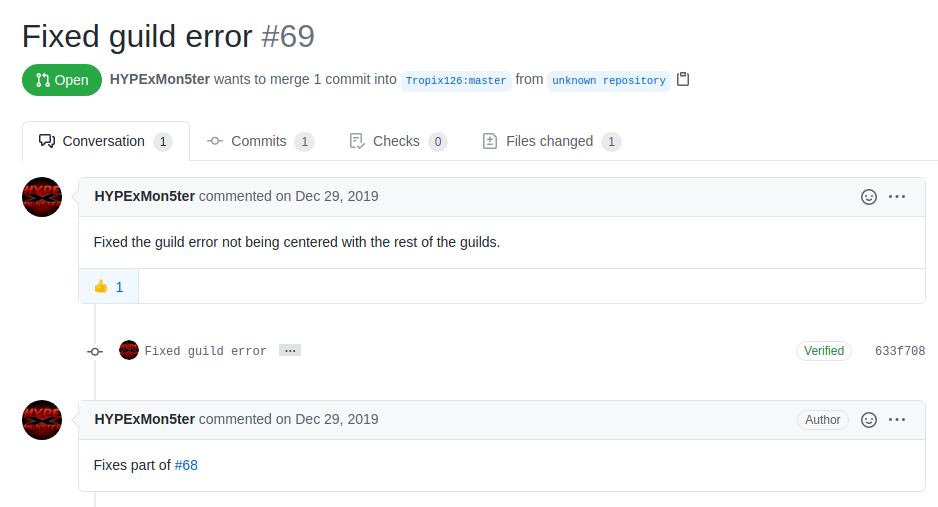Open HYPExMon5ter profile from PR header

point(160,80)
